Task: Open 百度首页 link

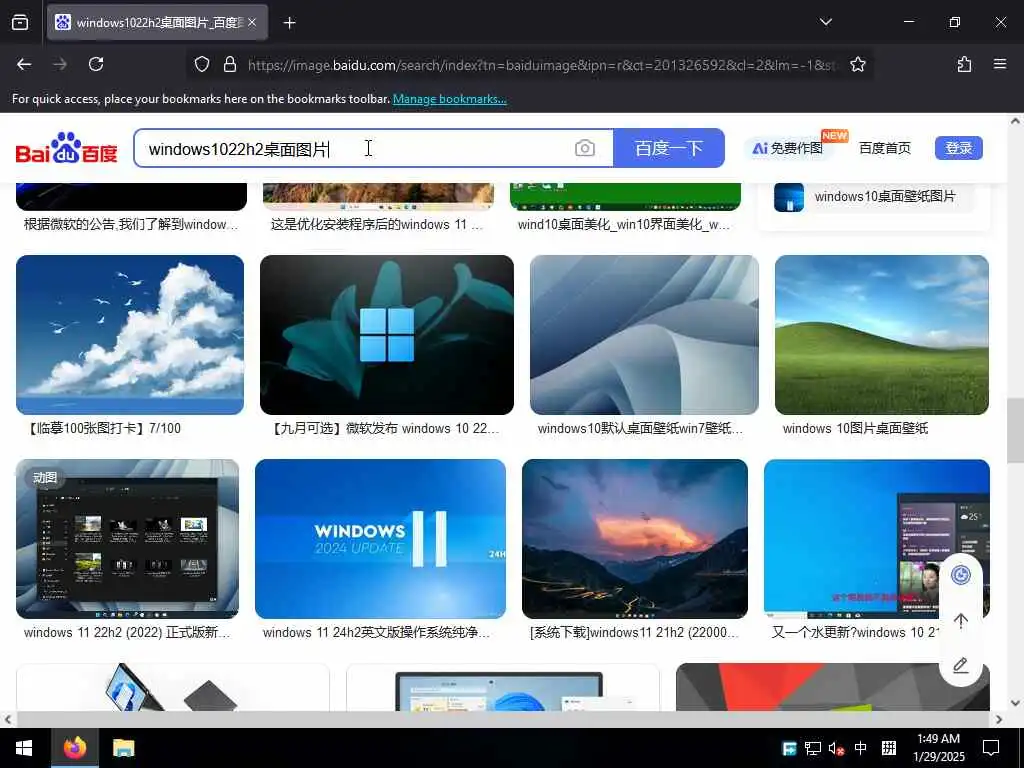Action: coord(884,148)
